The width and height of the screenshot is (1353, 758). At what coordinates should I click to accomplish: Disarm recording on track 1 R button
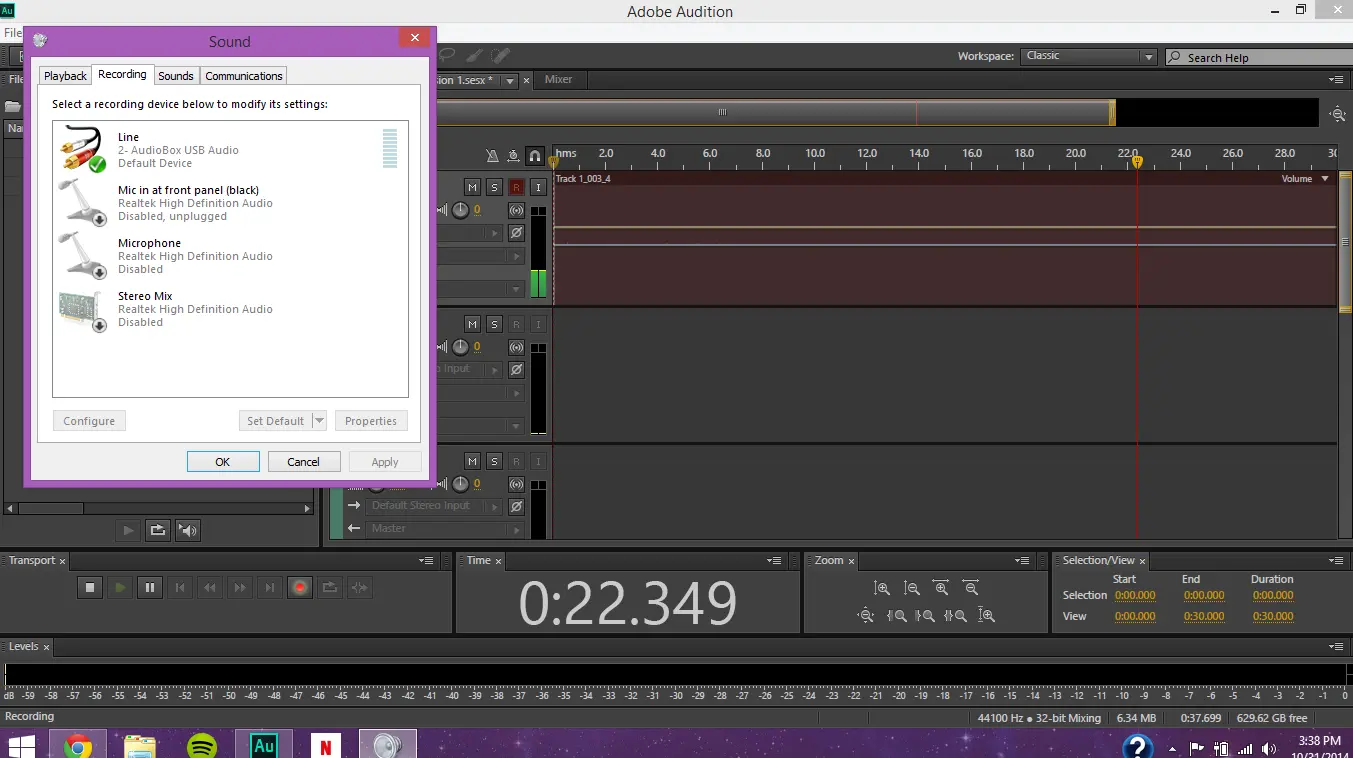[516, 187]
